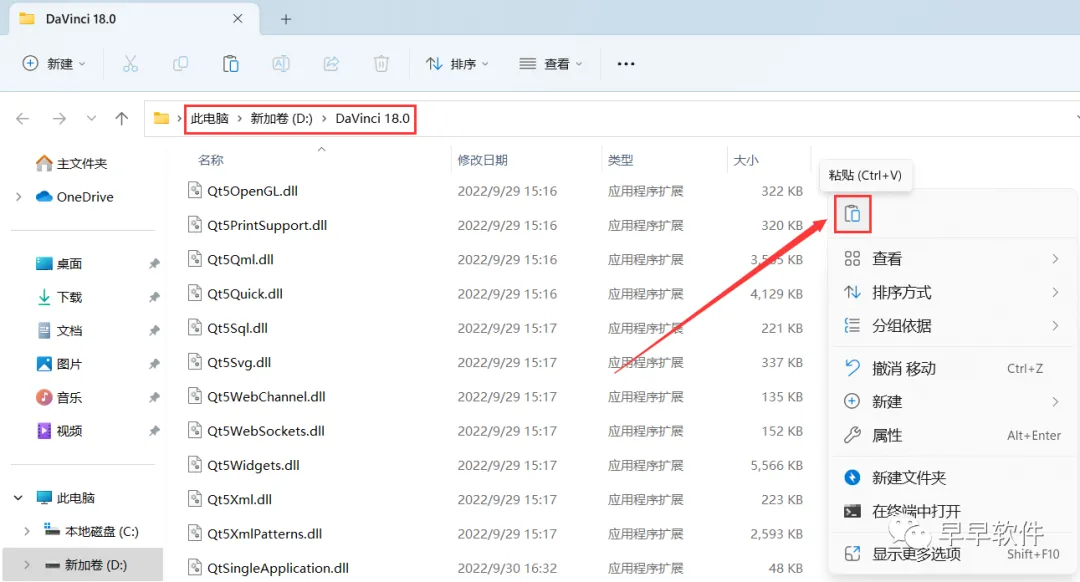Screen dimensions: 1080x582
Task: Click the pin icon next to 桌面
Action: click(154, 263)
